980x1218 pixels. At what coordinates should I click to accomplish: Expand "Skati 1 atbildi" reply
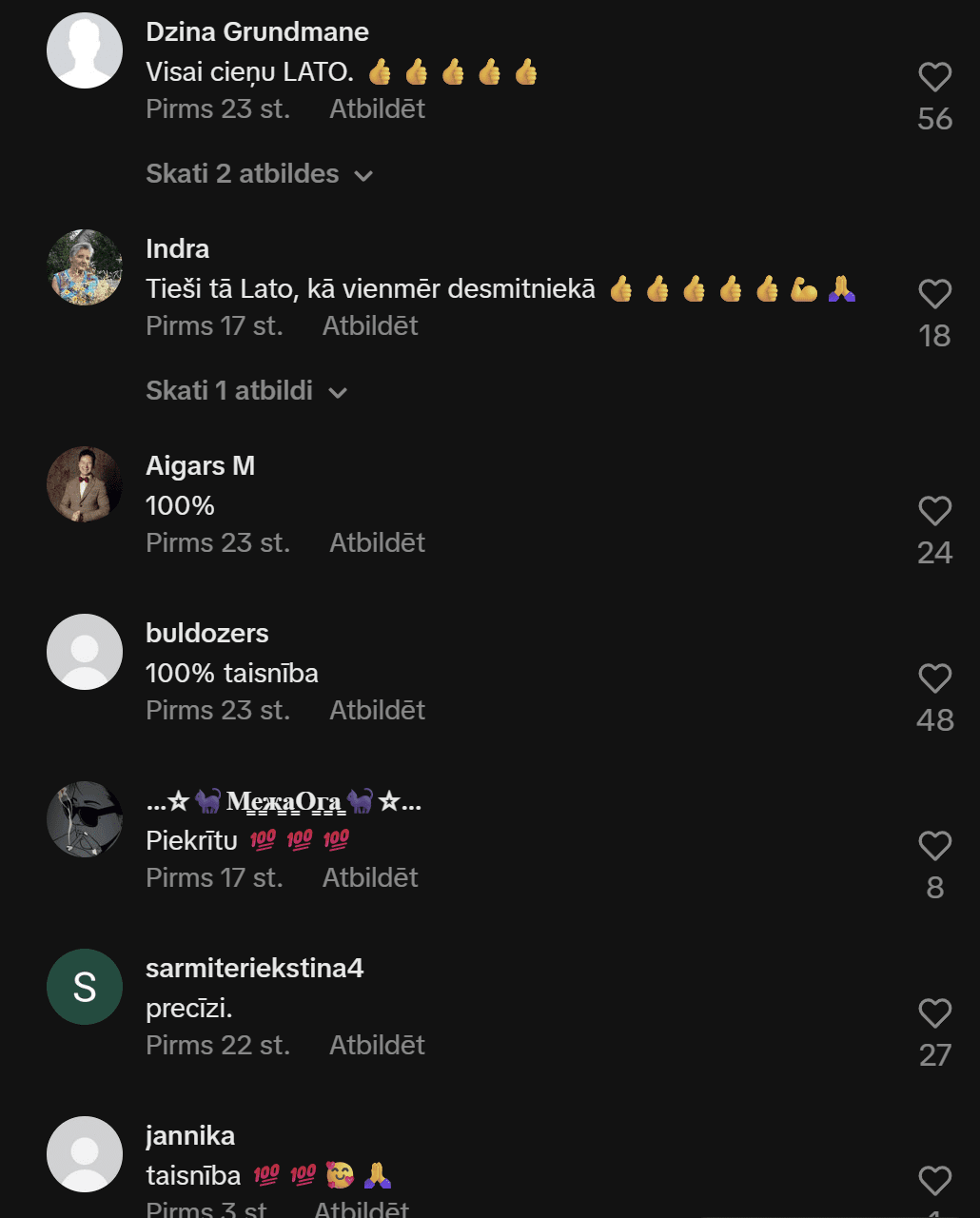pyautogui.click(x=245, y=391)
